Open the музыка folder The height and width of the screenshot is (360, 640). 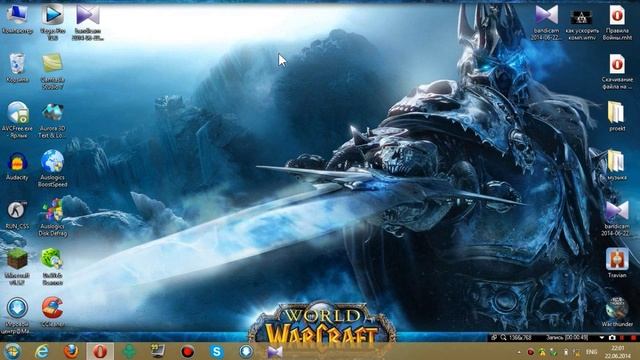tap(617, 165)
